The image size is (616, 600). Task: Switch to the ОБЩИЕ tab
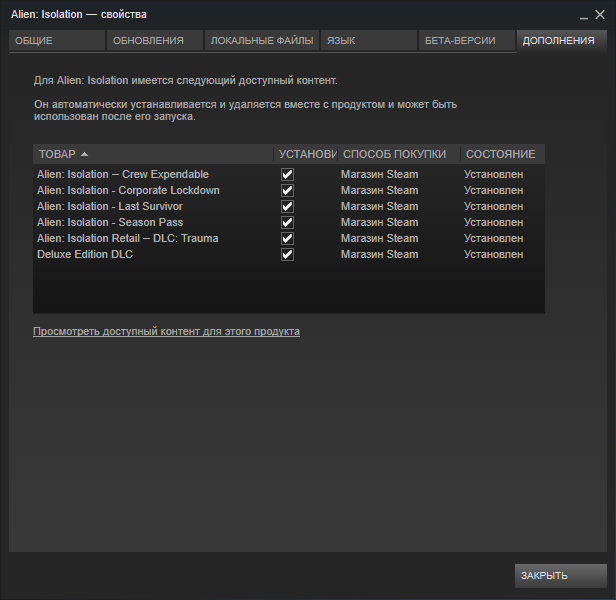click(x=57, y=40)
